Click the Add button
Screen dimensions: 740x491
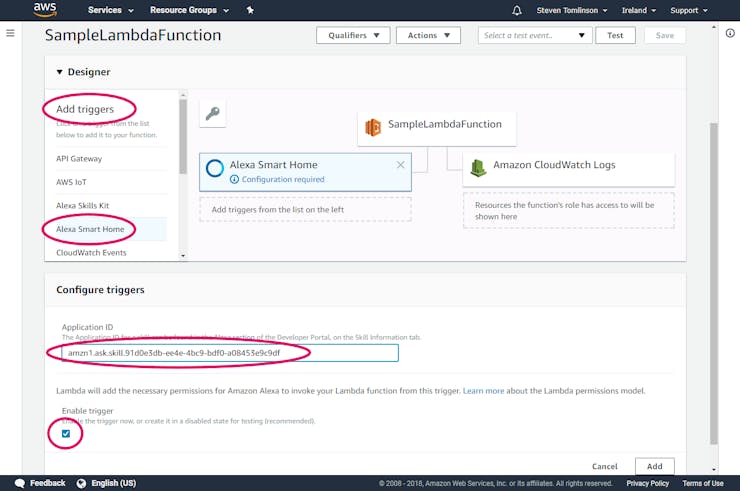655,466
